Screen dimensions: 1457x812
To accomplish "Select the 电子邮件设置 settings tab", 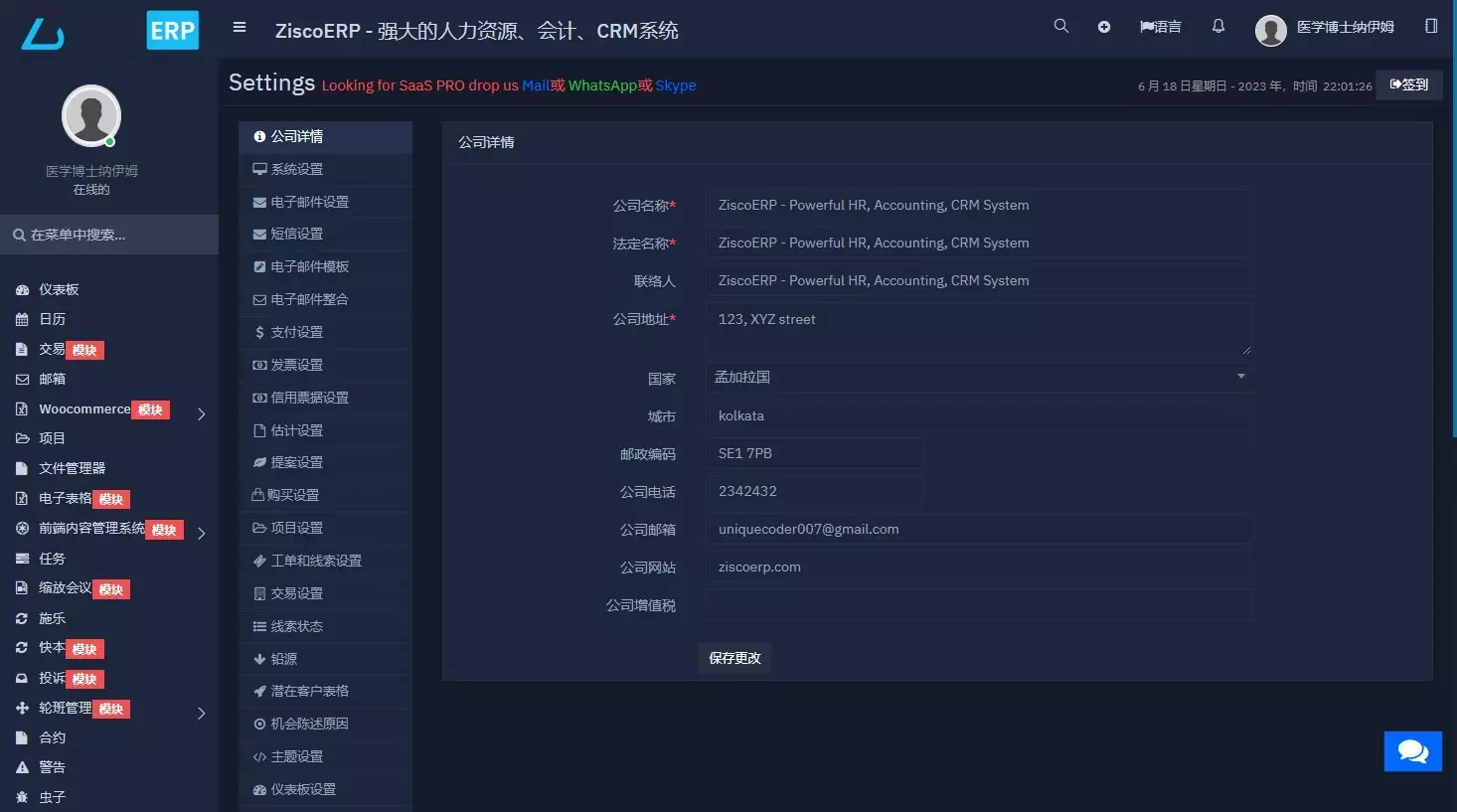I will click(x=325, y=202).
